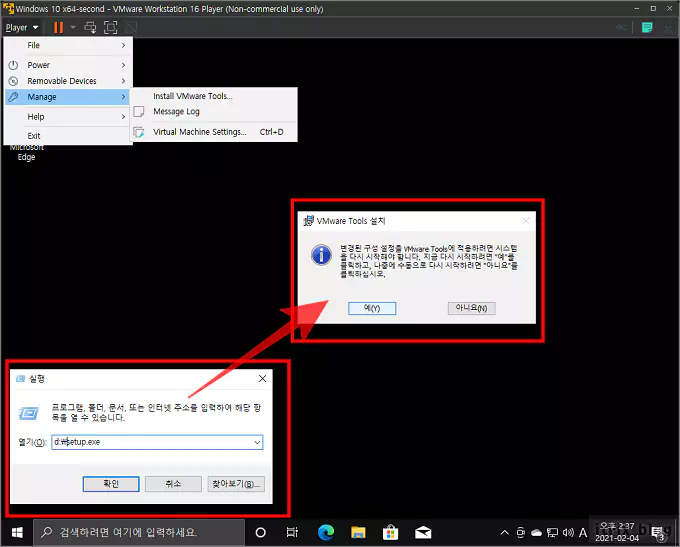The width and height of the screenshot is (680, 547).
Task: Launch Microsoft Edge from the taskbar
Action: pyautogui.click(x=326, y=533)
